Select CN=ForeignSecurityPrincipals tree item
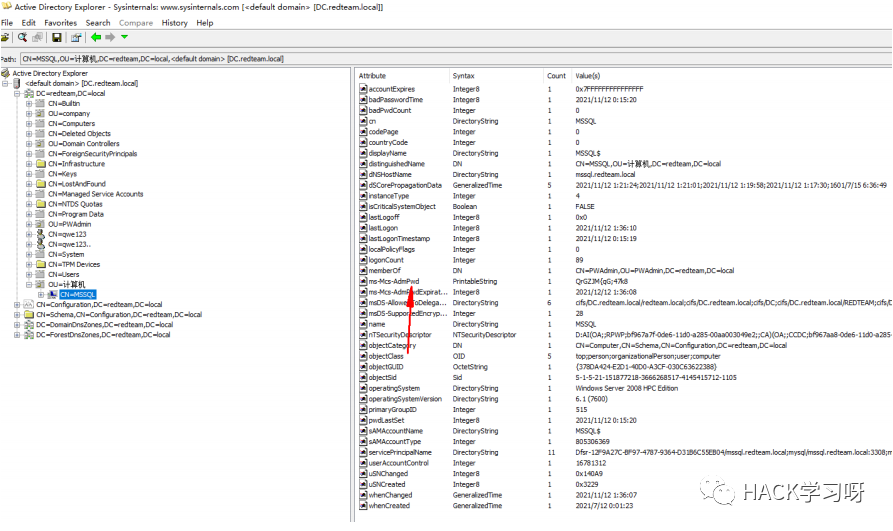The width and height of the screenshot is (893, 531). (x=92, y=154)
